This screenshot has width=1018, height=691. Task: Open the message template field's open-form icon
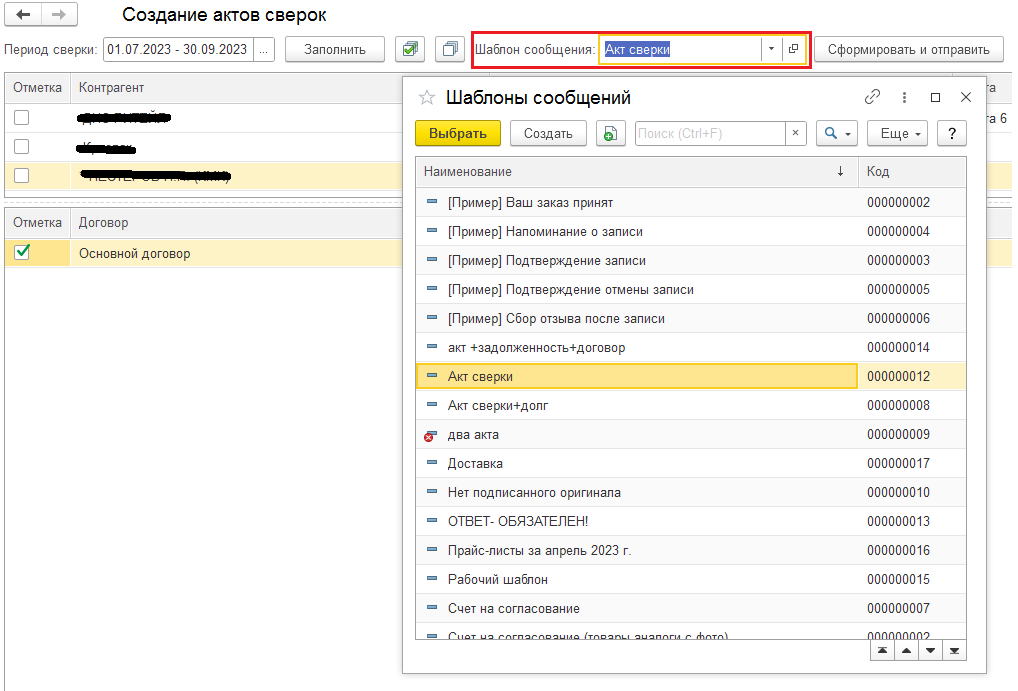(x=794, y=49)
